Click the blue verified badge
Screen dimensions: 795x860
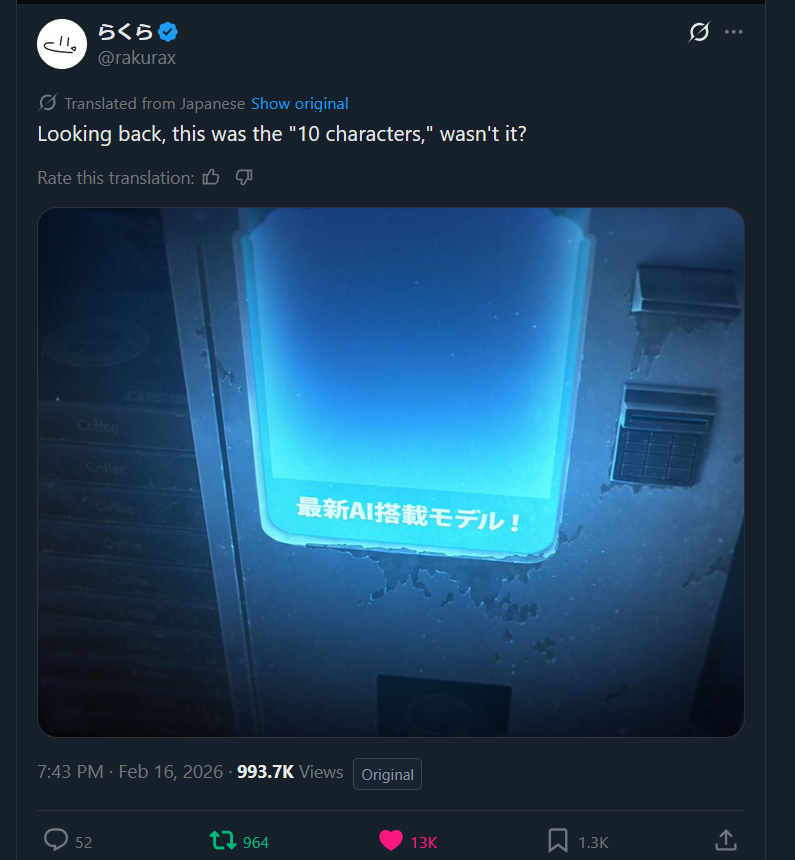[x=168, y=32]
